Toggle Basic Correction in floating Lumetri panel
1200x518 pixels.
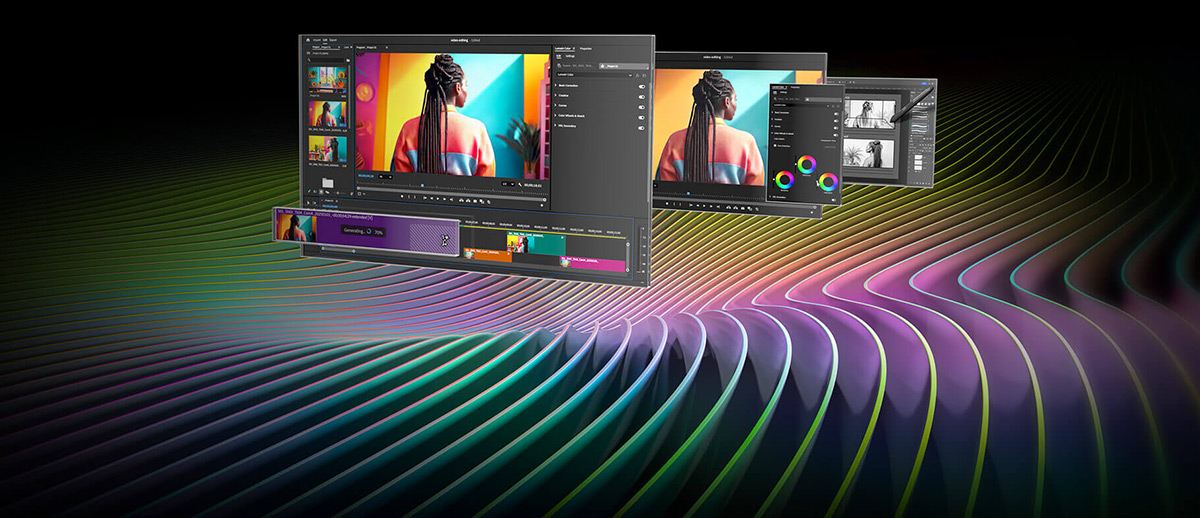click(836, 113)
